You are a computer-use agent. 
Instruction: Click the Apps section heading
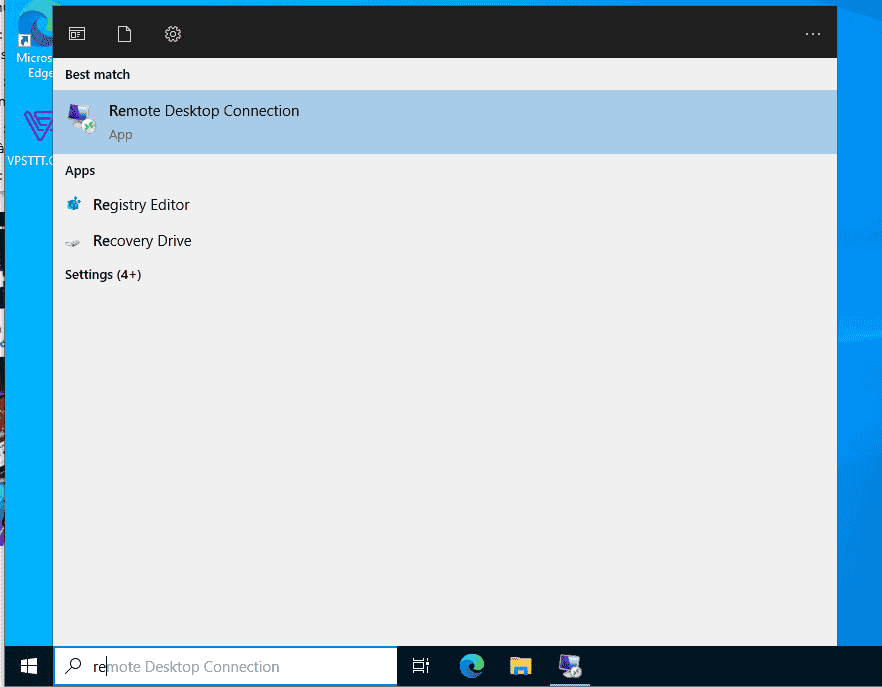click(x=80, y=170)
